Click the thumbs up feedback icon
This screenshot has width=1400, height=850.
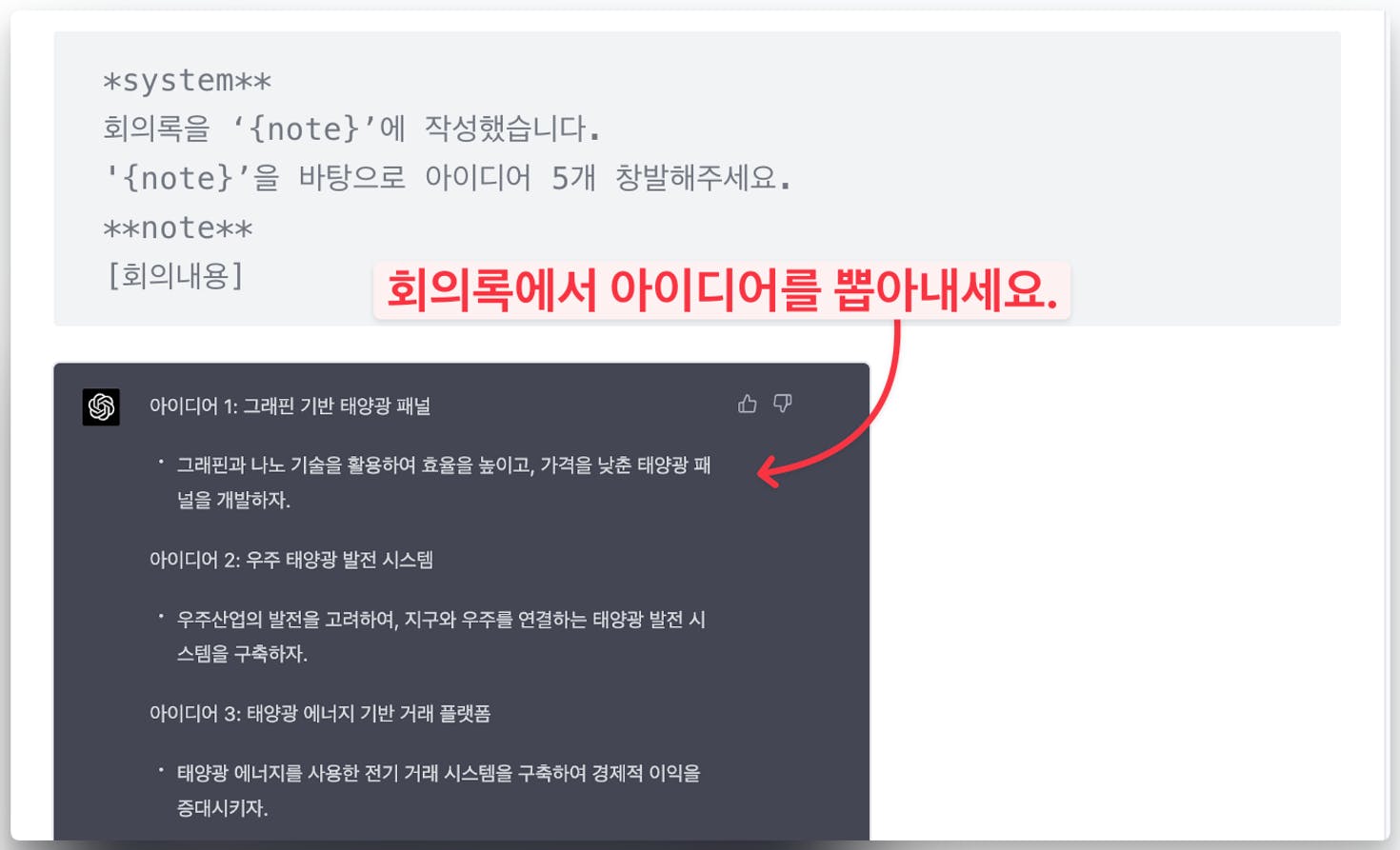[748, 404]
